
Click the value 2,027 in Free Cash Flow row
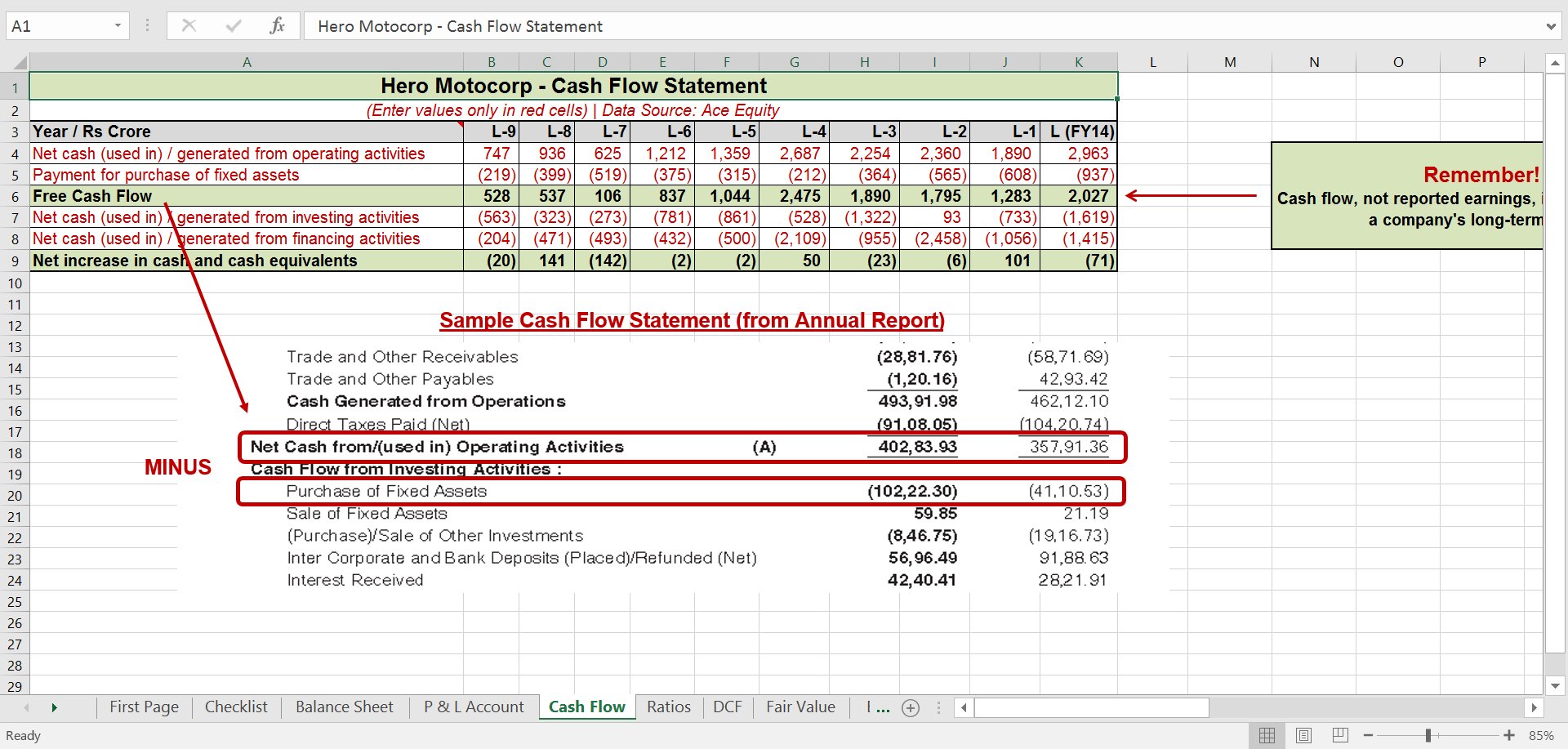pos(1079,196)
